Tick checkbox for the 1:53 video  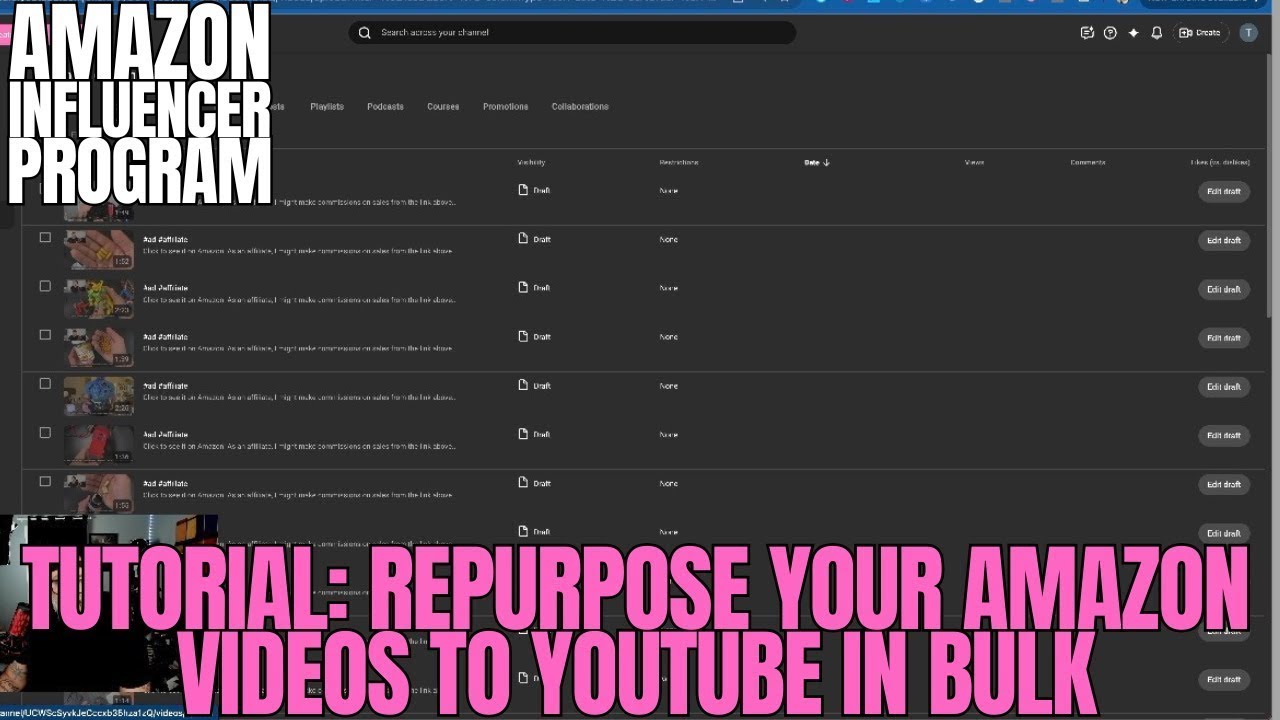(45, 482)
